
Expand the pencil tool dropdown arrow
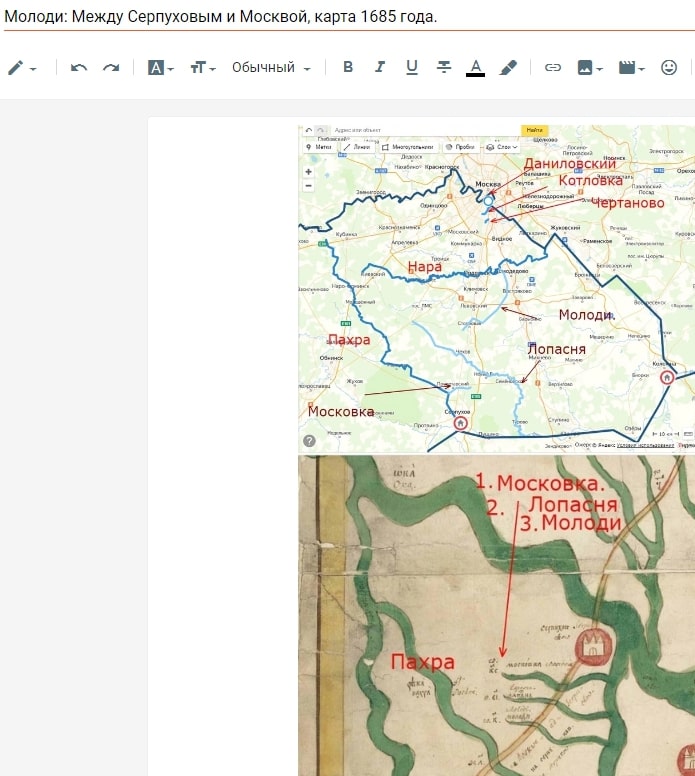[33, 69]
